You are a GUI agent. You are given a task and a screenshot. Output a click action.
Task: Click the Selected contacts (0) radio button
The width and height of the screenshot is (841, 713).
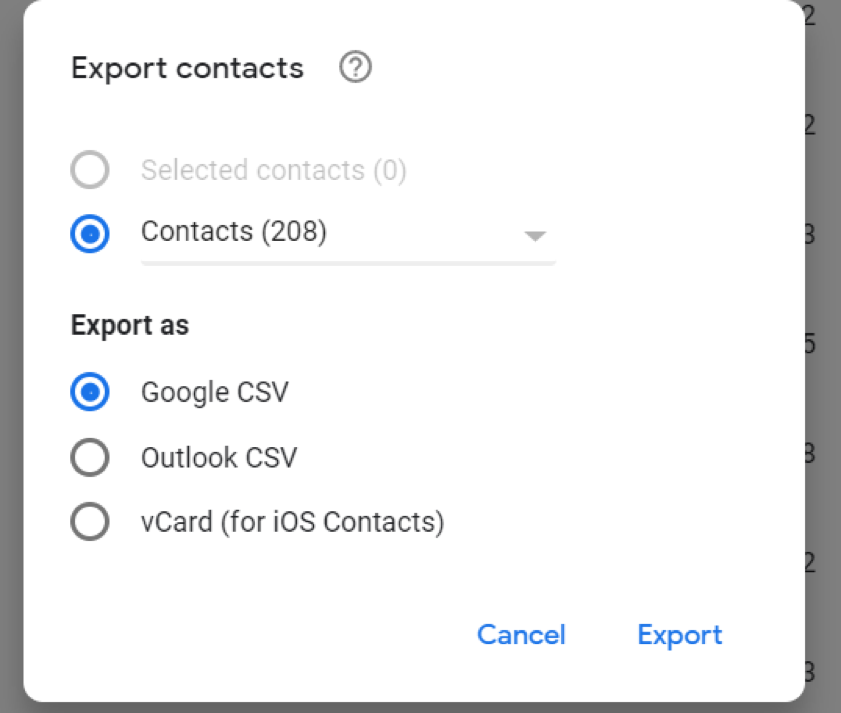tap(90, 171)
